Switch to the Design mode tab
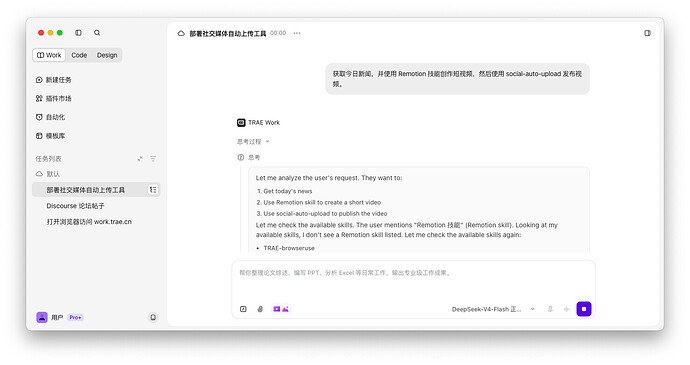The image size is (690, 365). 107,55
